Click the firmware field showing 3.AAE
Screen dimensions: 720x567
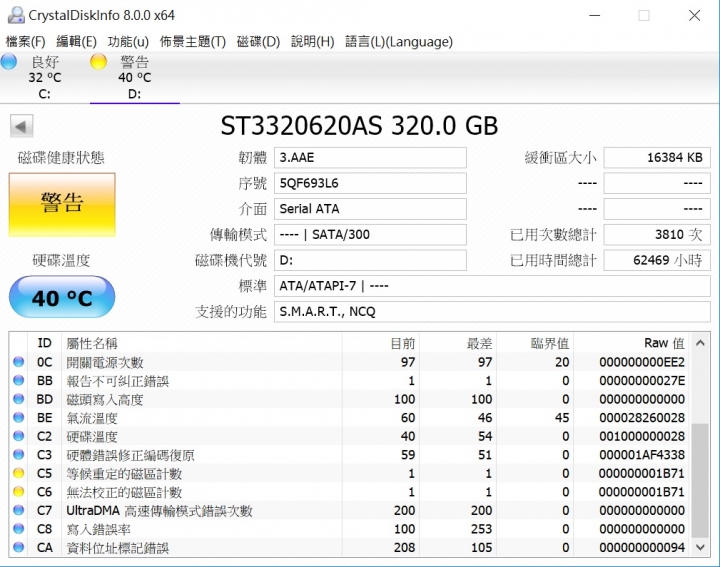coord(370,157)
